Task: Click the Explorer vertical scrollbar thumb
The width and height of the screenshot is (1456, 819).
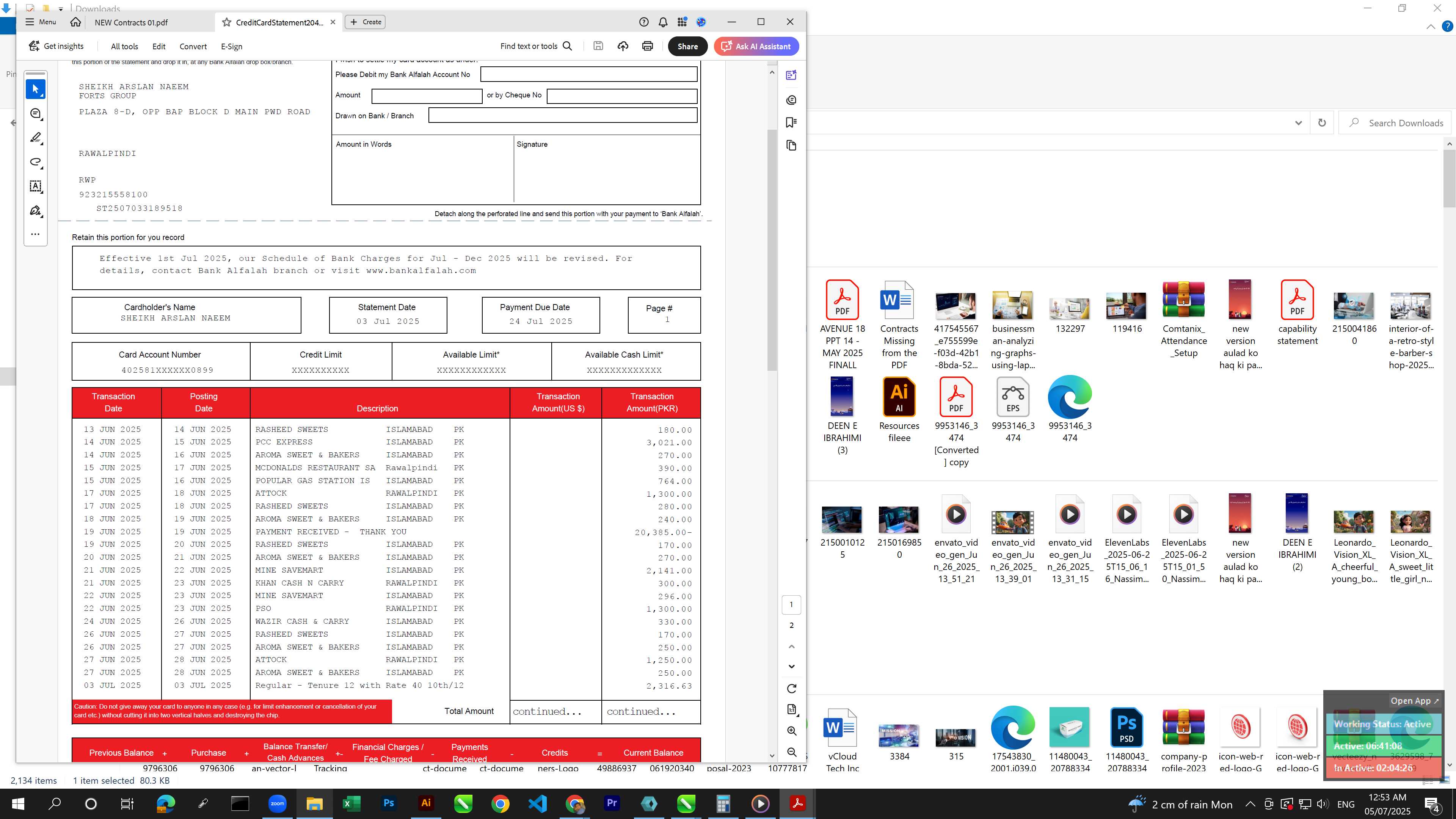Action: click(1450, 179)
